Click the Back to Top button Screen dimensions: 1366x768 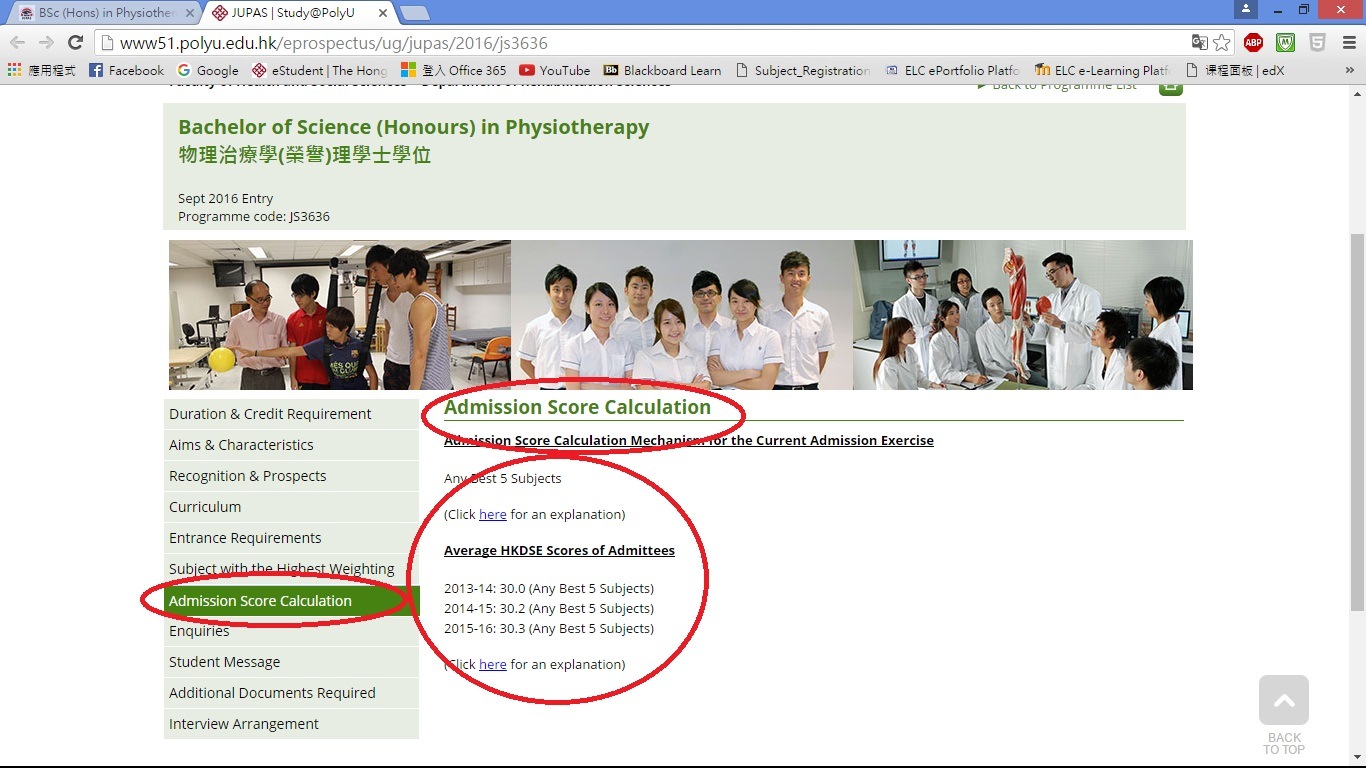(1284, 715)
